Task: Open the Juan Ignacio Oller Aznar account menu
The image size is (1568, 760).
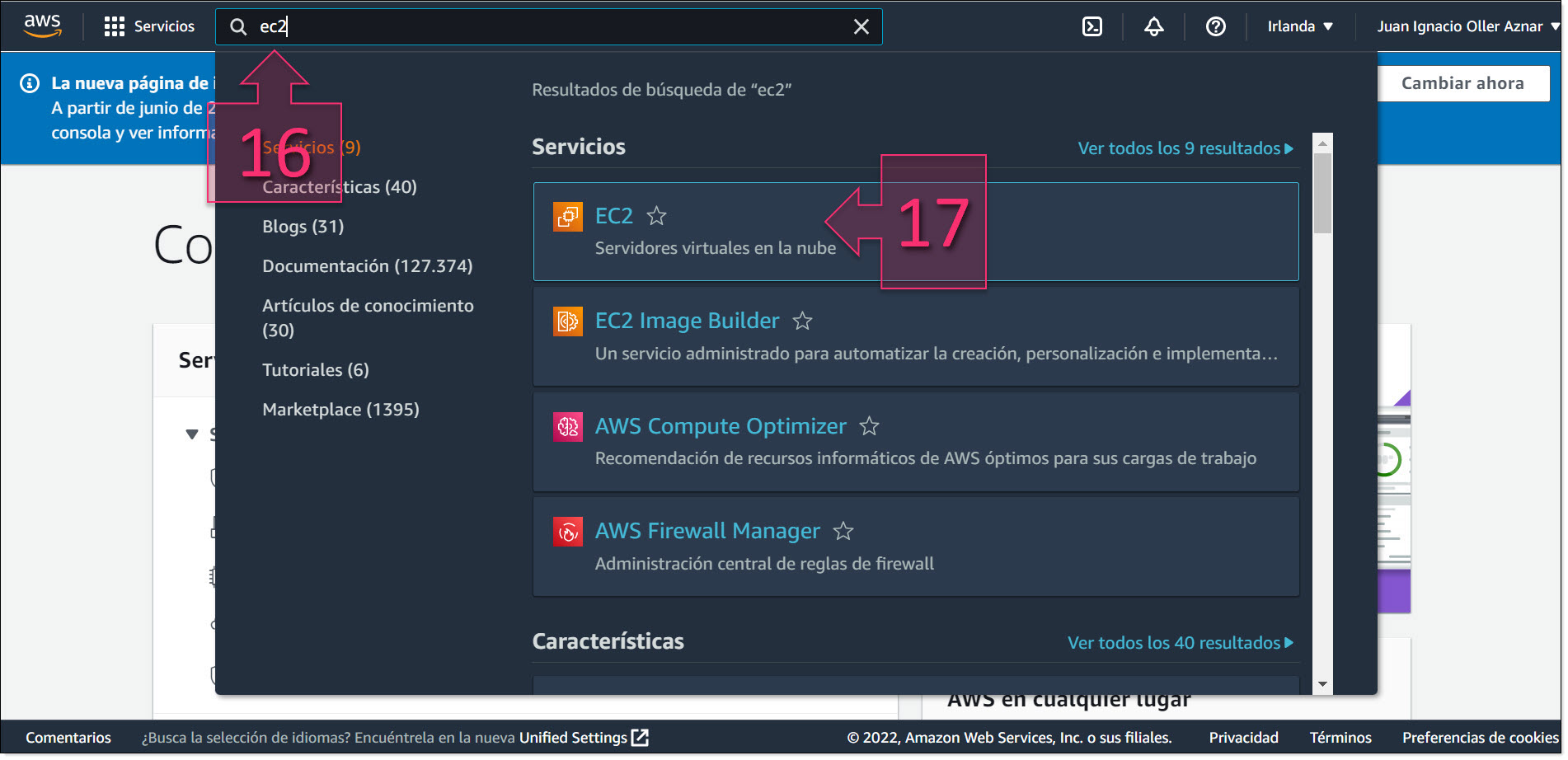Action: 1463,26
